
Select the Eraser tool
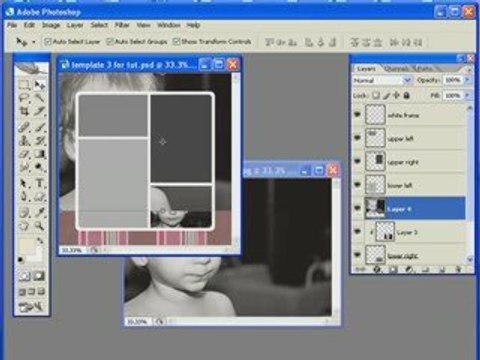click(24, 154)
